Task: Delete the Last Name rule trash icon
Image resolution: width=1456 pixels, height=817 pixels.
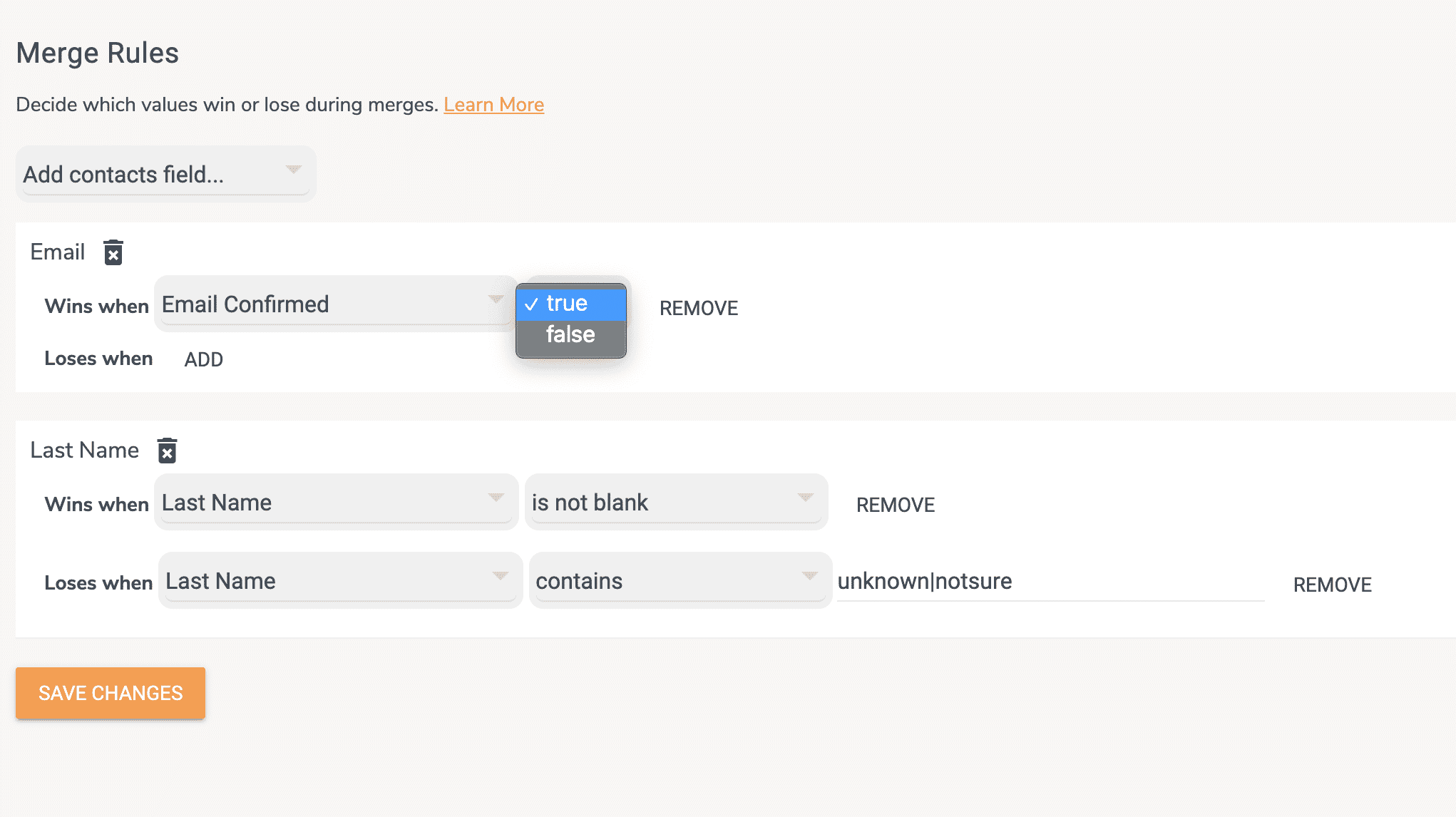Action: pyautogui.click(x=167, y=451)
